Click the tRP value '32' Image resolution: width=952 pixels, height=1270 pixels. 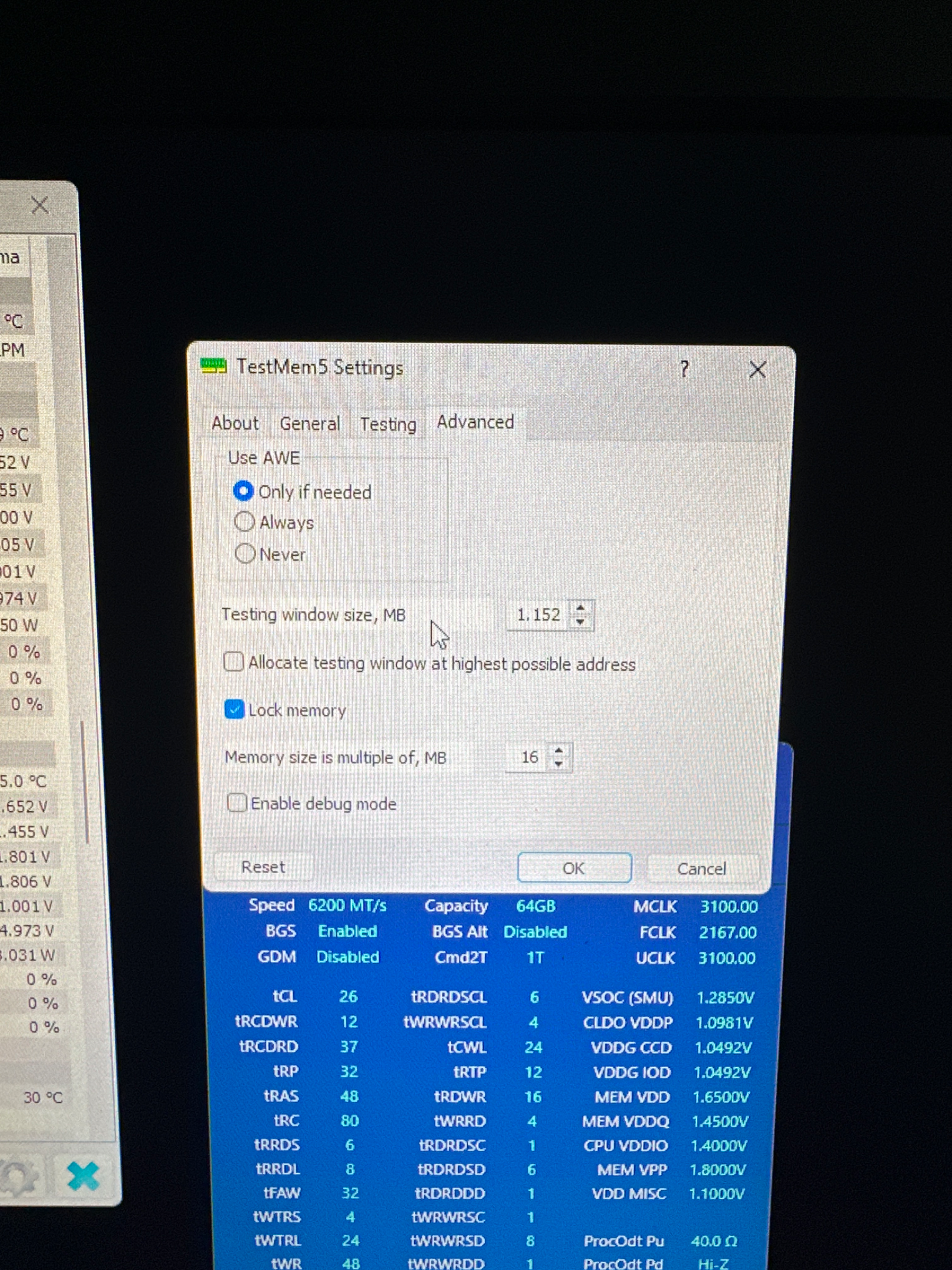[349, 1071]
